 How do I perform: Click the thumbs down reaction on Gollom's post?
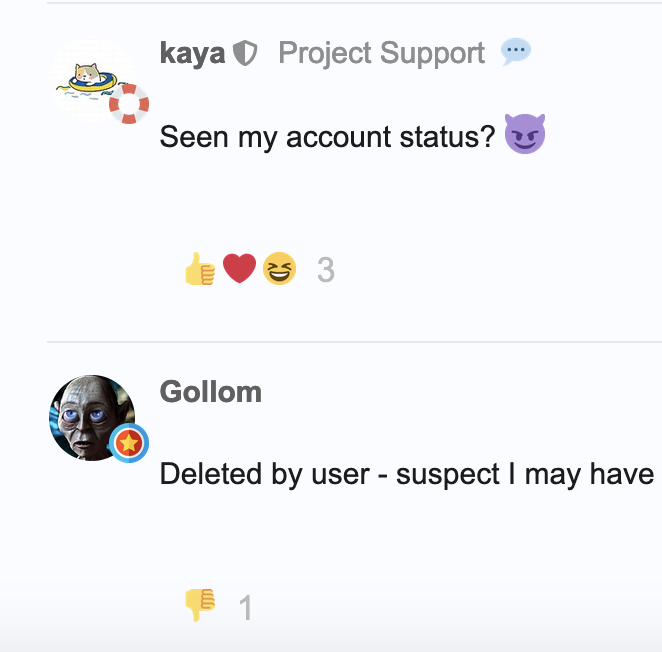tap(200, 605)
